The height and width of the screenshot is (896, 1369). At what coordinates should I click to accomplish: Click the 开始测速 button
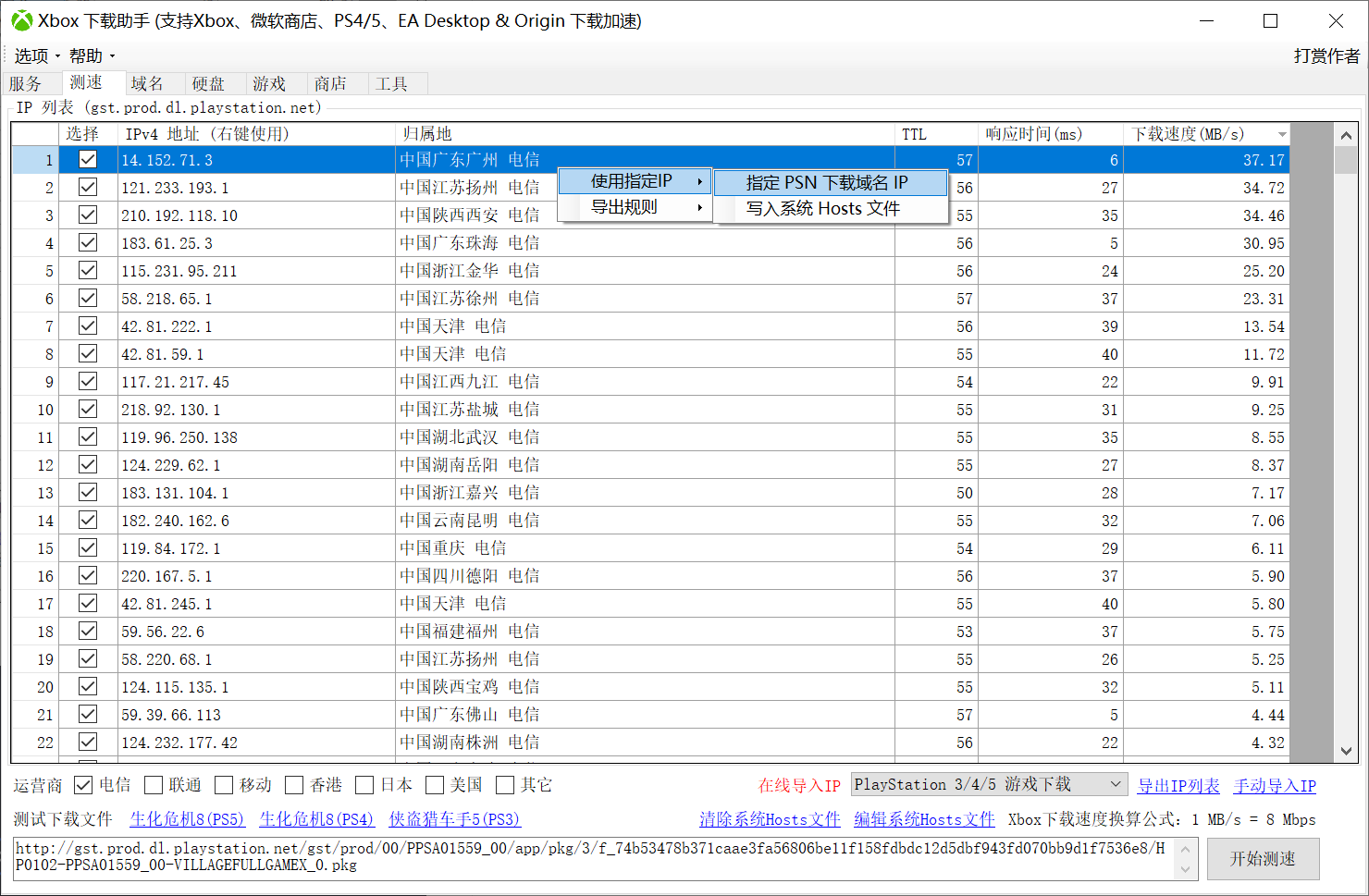1263,859
